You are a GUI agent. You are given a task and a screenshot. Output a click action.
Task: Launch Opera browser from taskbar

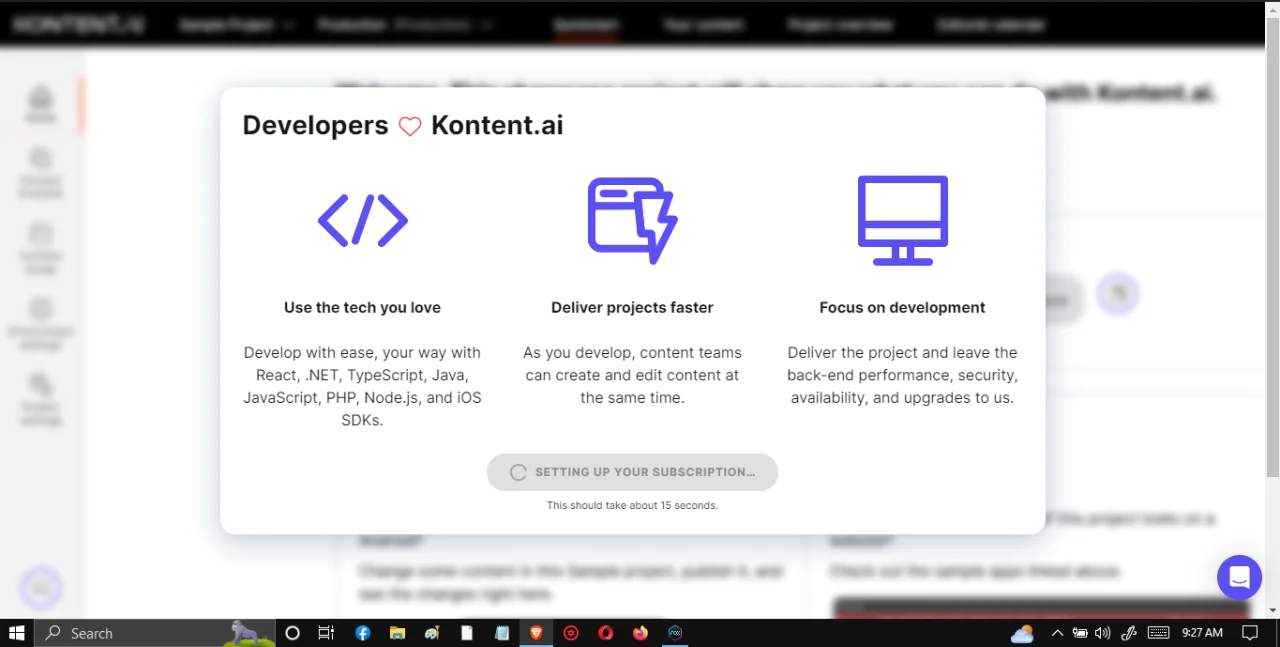606,633
